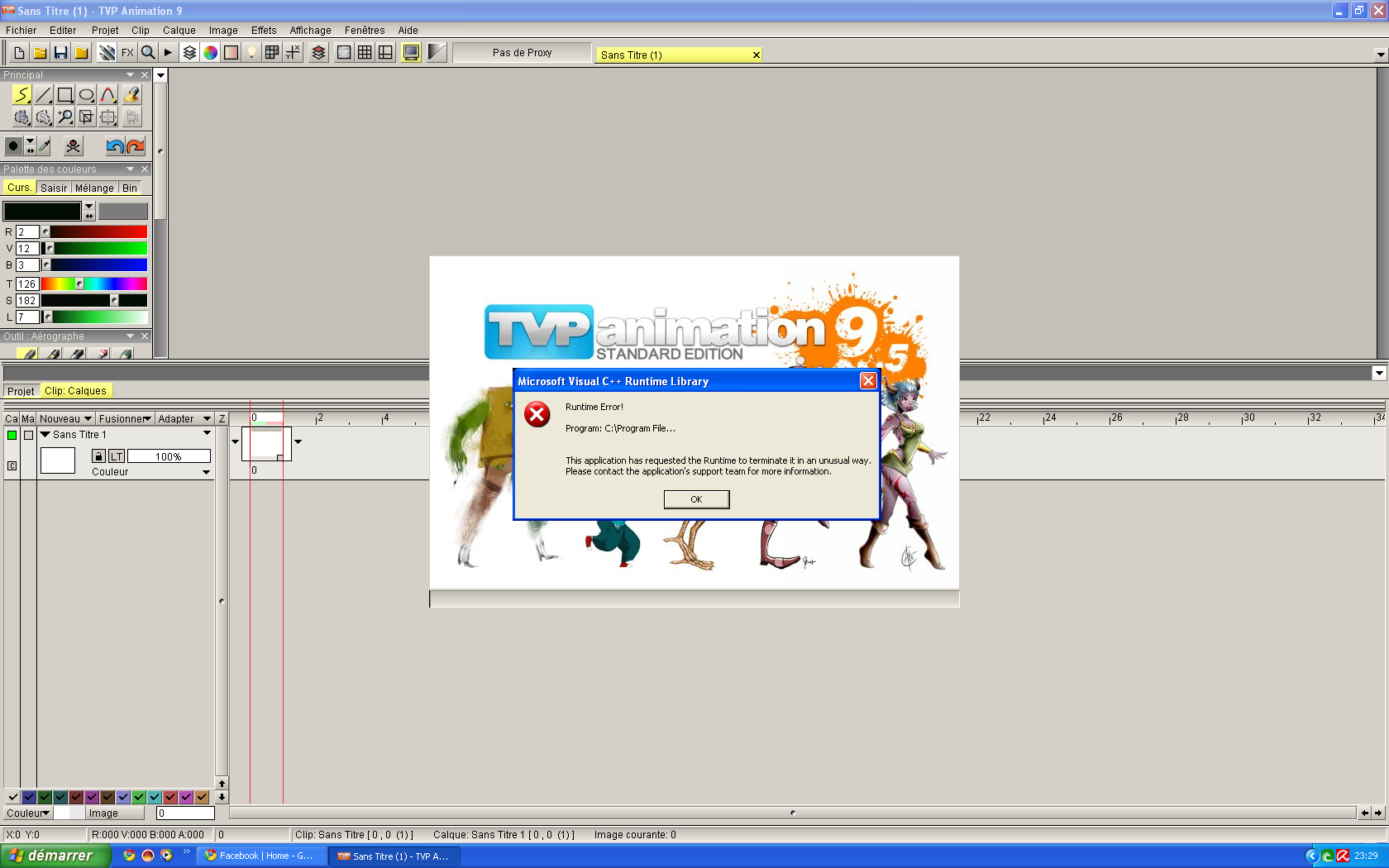Toggle the dark blue layer color group checkbox

tap(29, 797)
